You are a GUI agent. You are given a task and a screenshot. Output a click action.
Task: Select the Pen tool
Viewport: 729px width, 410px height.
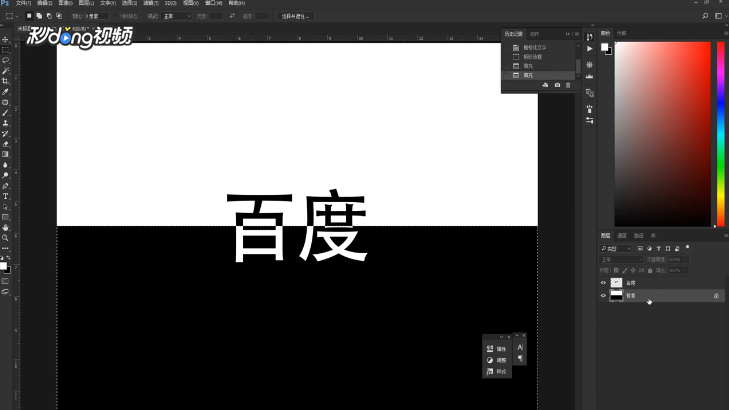coord(6,186)
